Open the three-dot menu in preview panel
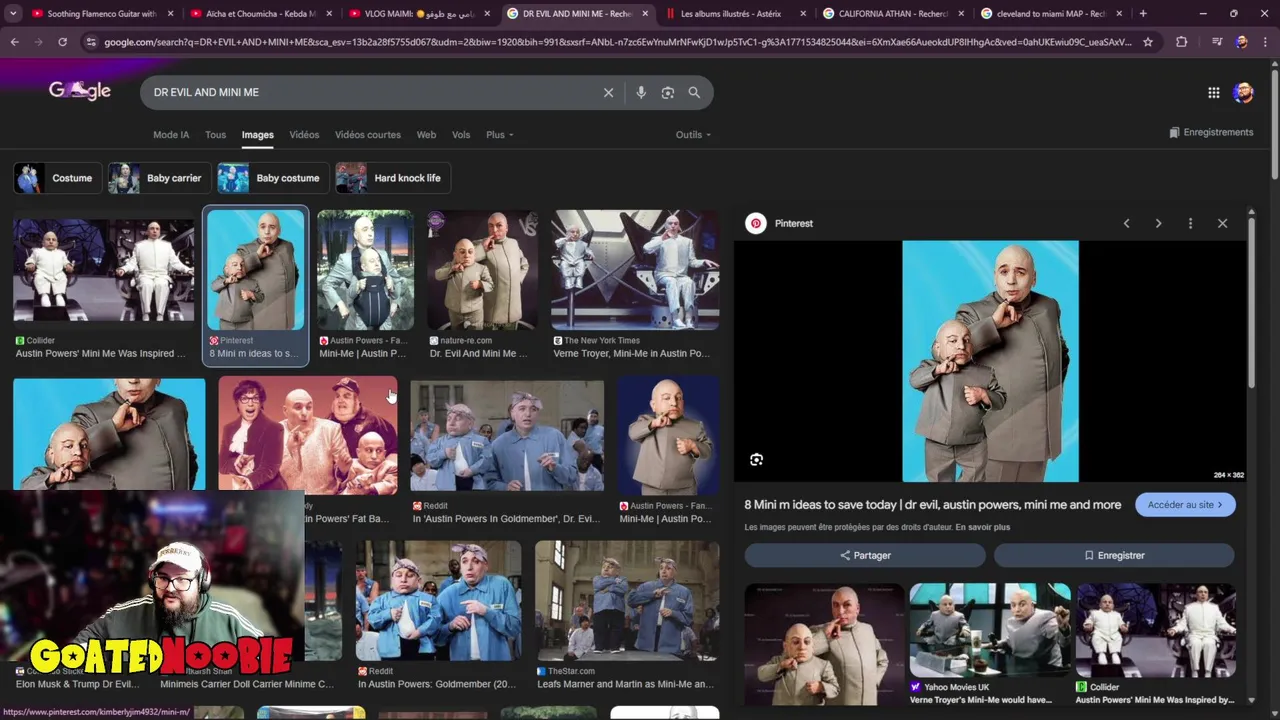 pyautogui.click(x=1190, y=223)
